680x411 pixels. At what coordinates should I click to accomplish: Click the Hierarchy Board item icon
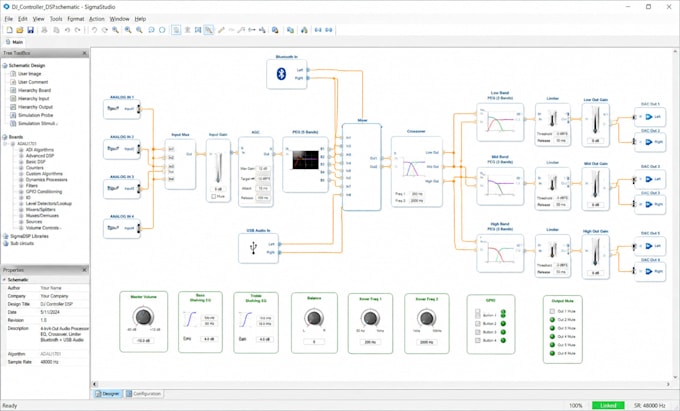13,90
